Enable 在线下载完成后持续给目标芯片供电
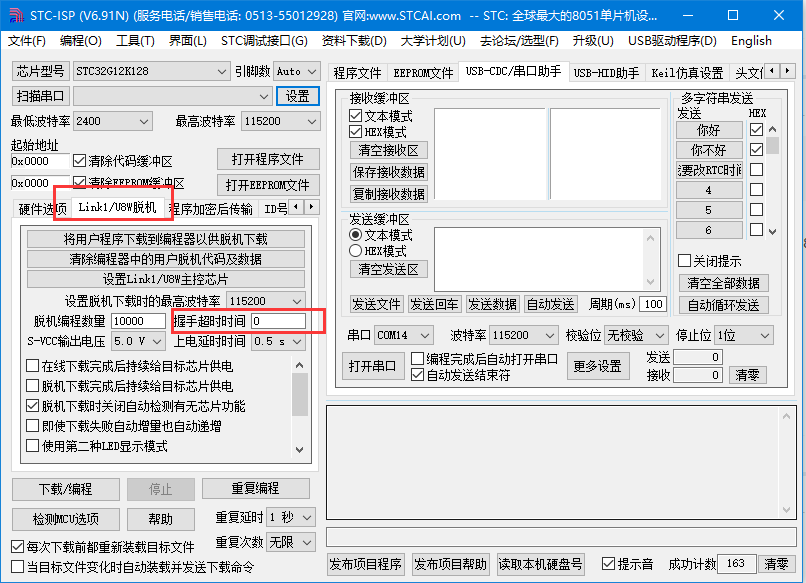 (x=32, y=366)
